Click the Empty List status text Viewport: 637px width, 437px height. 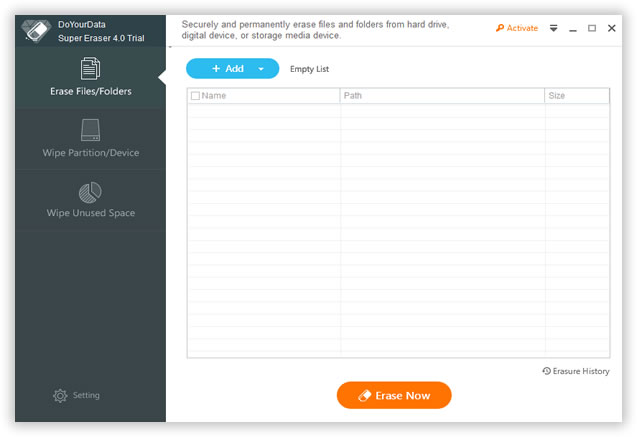point(310,69)
